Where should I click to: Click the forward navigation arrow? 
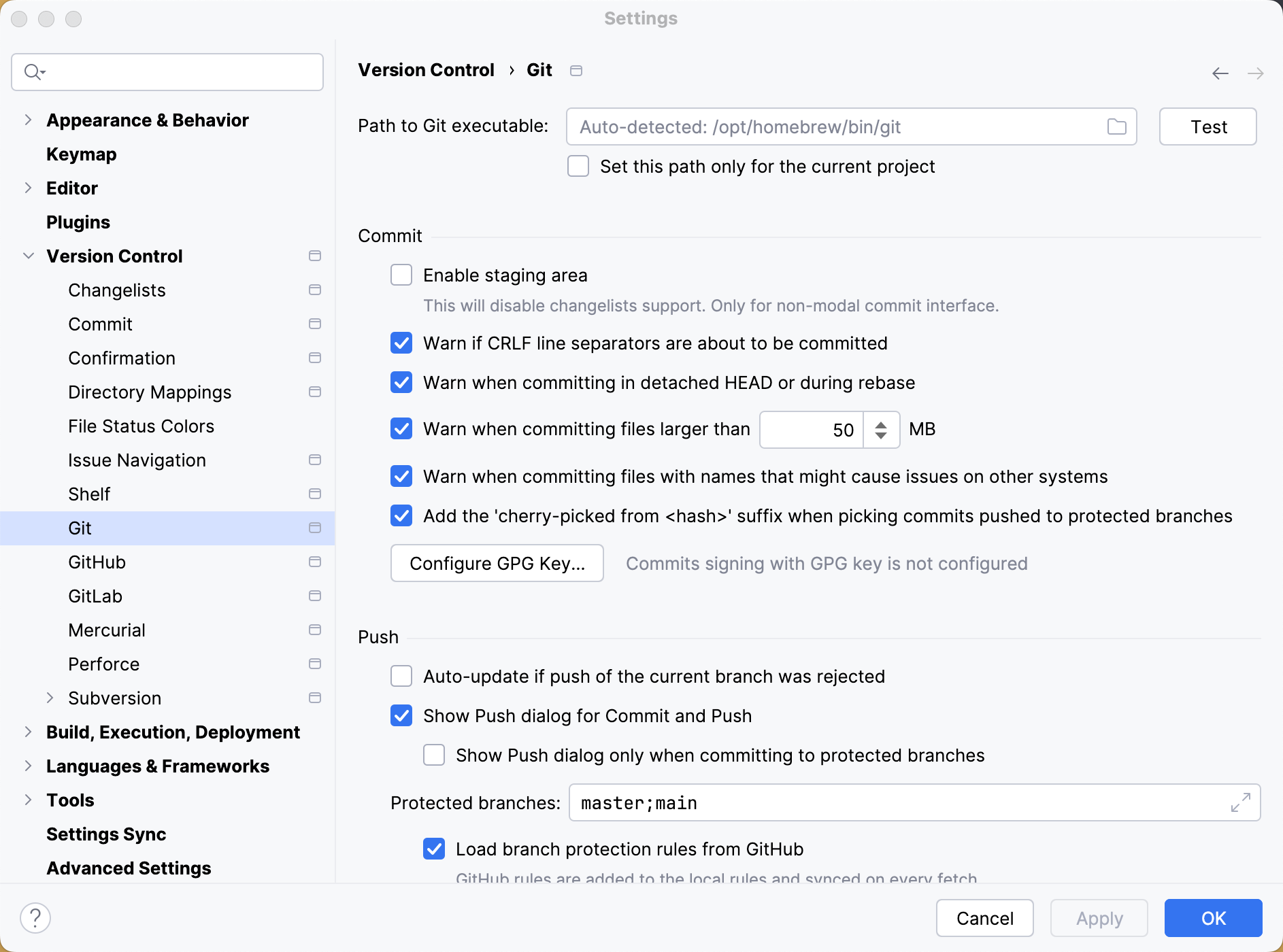pos(1255,73)
